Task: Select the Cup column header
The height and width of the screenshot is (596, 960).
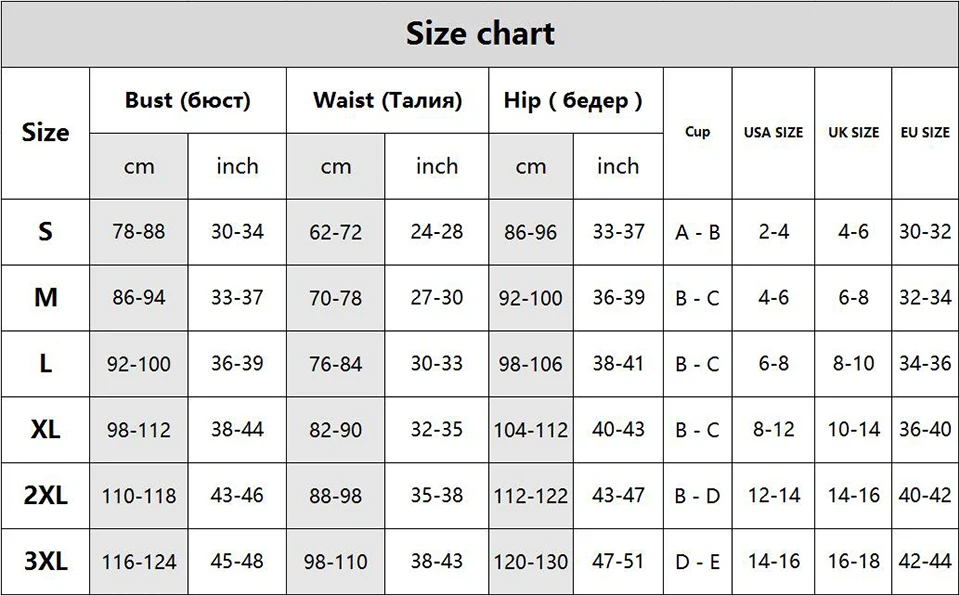Action: [697, 132]
